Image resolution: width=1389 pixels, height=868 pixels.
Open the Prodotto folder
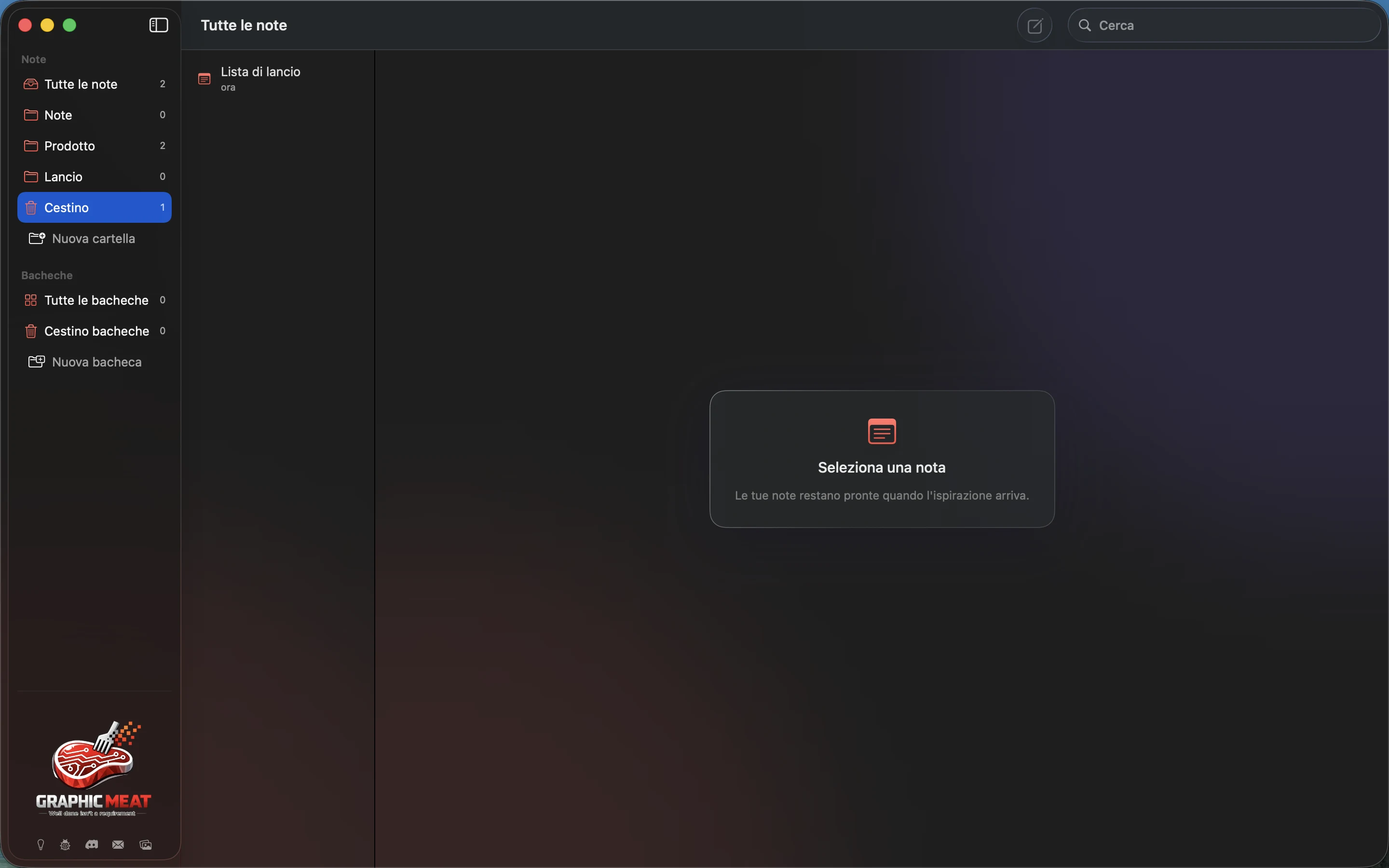point(95,146)
